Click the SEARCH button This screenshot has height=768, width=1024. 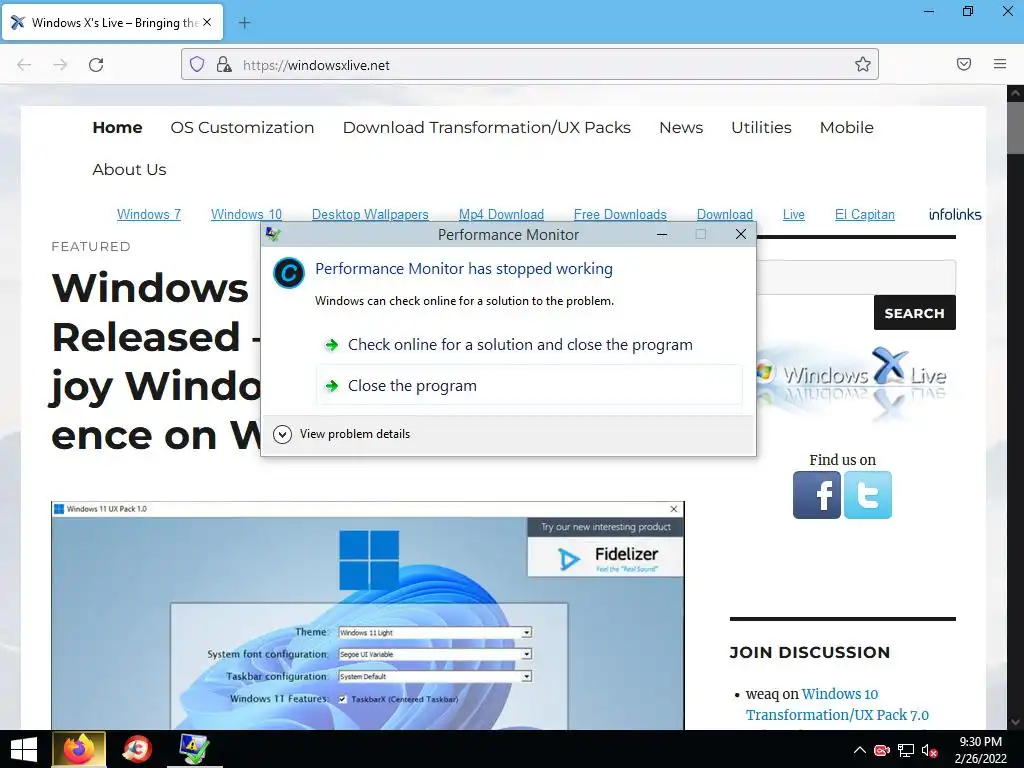click(914, 313)
